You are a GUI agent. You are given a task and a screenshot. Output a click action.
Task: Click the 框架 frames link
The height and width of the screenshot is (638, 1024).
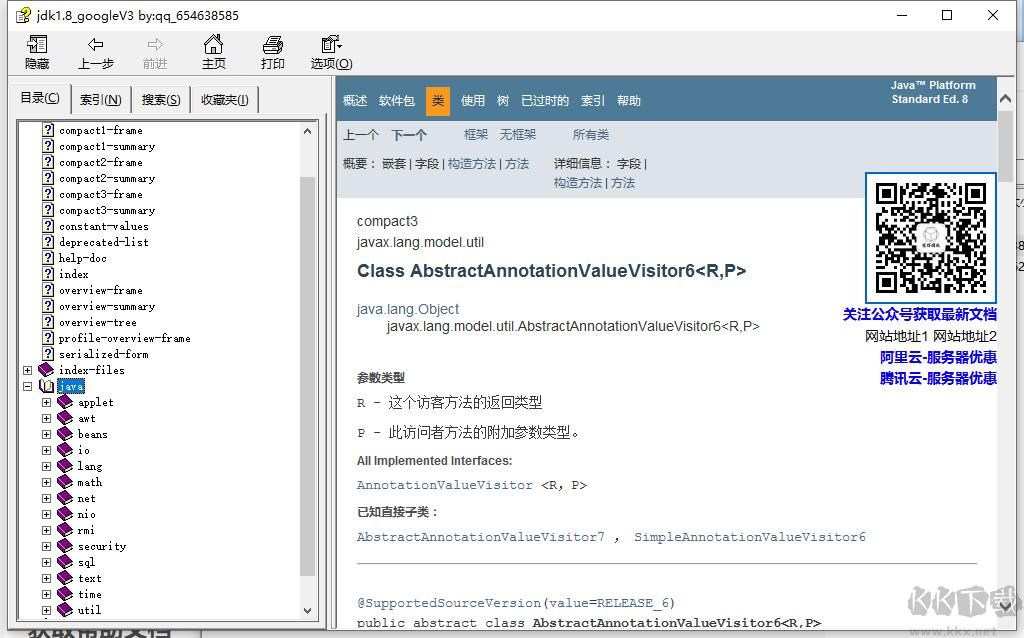(x=475, y=135)
